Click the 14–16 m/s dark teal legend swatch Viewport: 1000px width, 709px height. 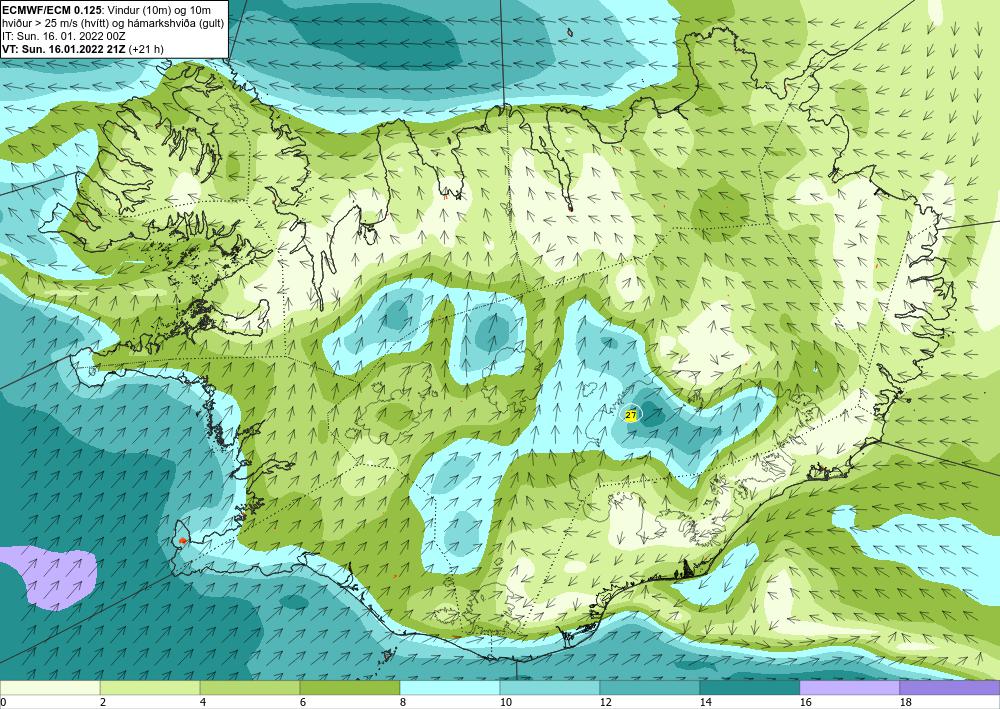tap(750, 688)
